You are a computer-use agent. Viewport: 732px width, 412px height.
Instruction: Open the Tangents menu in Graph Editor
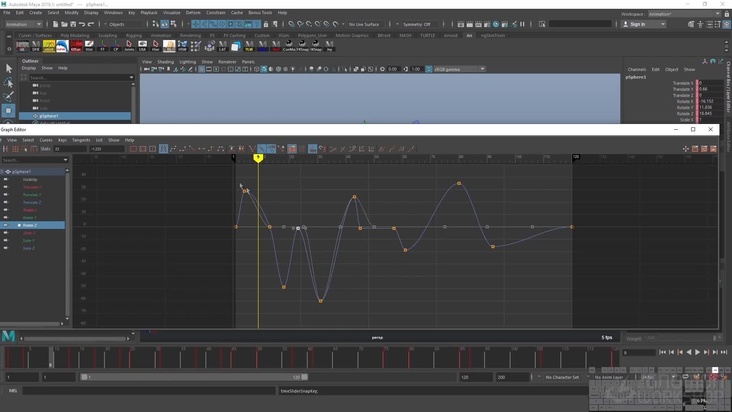pos(81,140)
